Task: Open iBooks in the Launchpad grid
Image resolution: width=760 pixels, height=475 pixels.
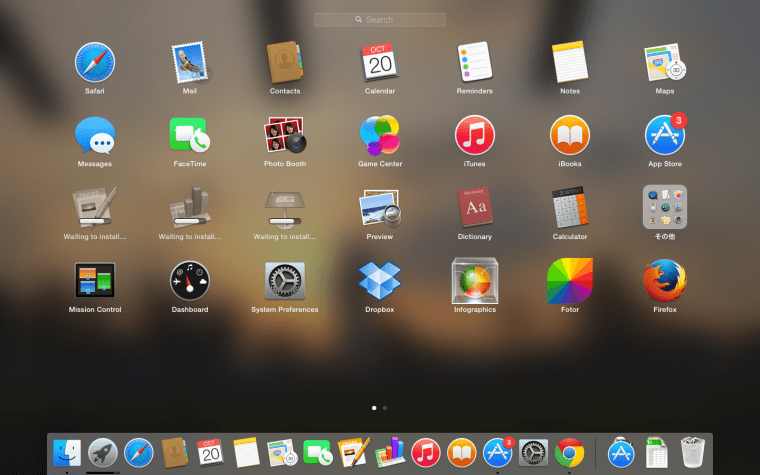Action: [x=570, y=135]
